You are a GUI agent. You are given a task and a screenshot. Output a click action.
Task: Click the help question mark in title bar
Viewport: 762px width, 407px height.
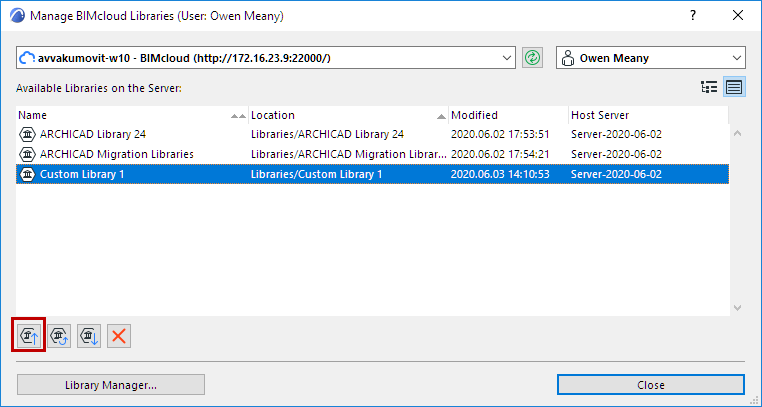[693, 16]
